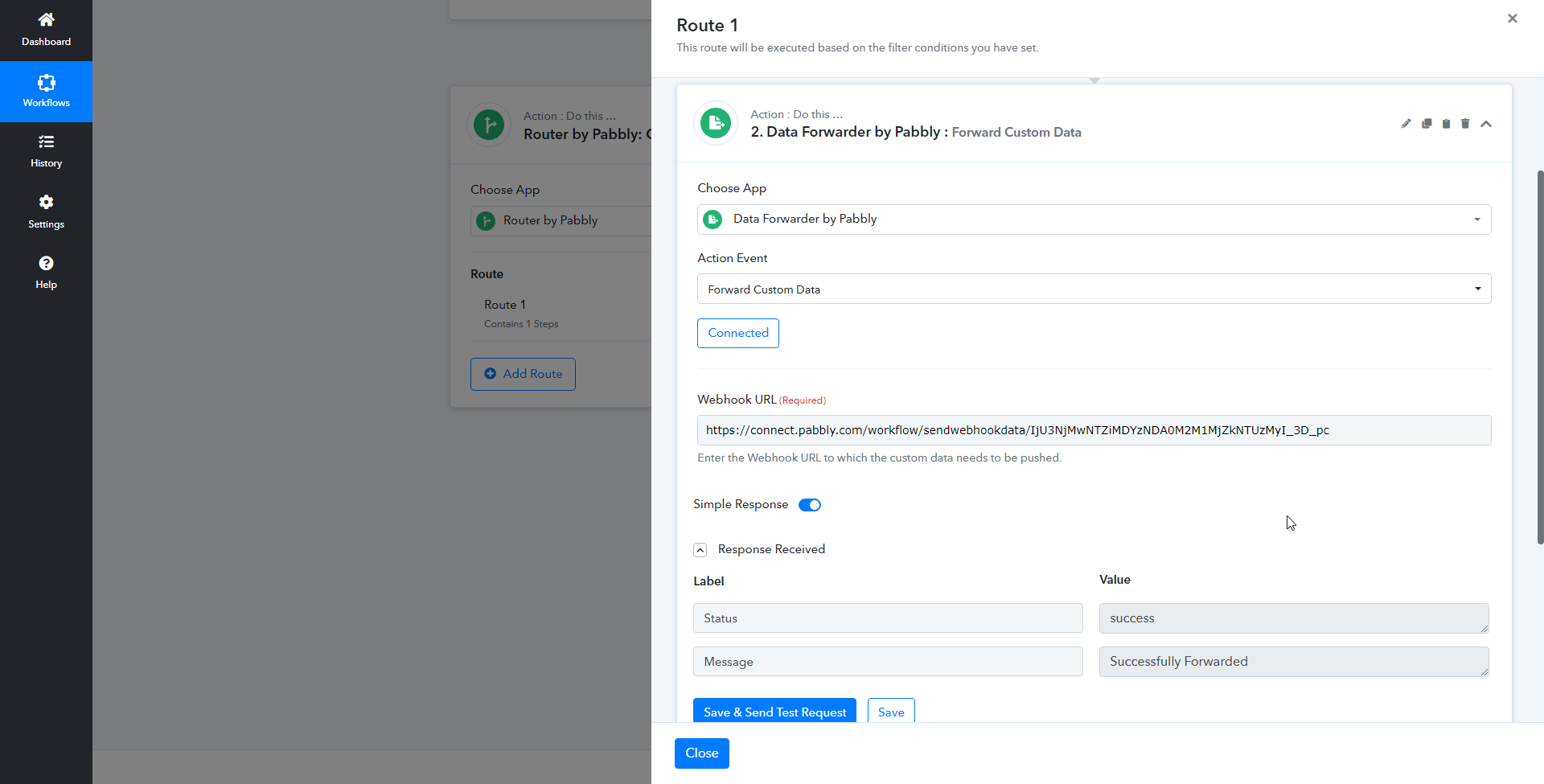Click the Message label field

(888, 662)
